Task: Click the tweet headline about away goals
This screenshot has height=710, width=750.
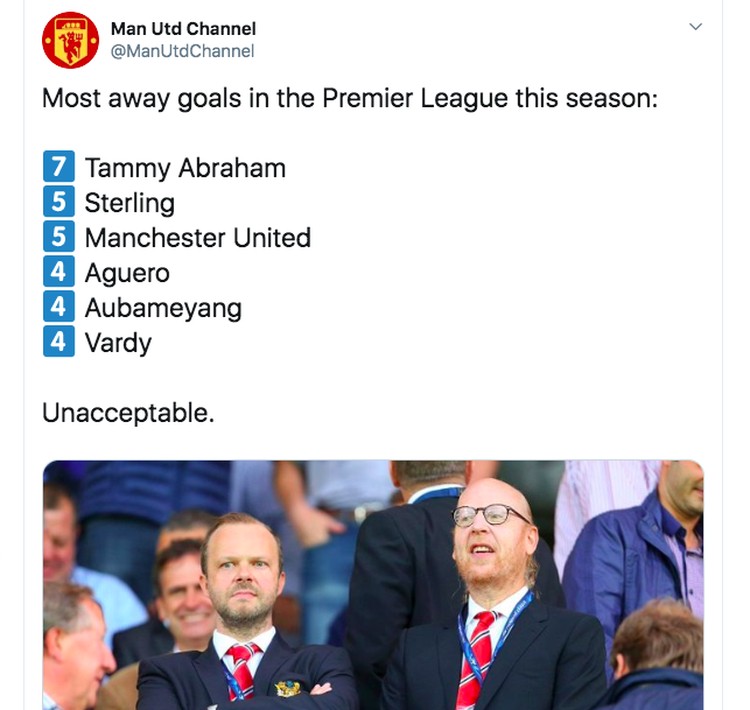Action: 350,99
